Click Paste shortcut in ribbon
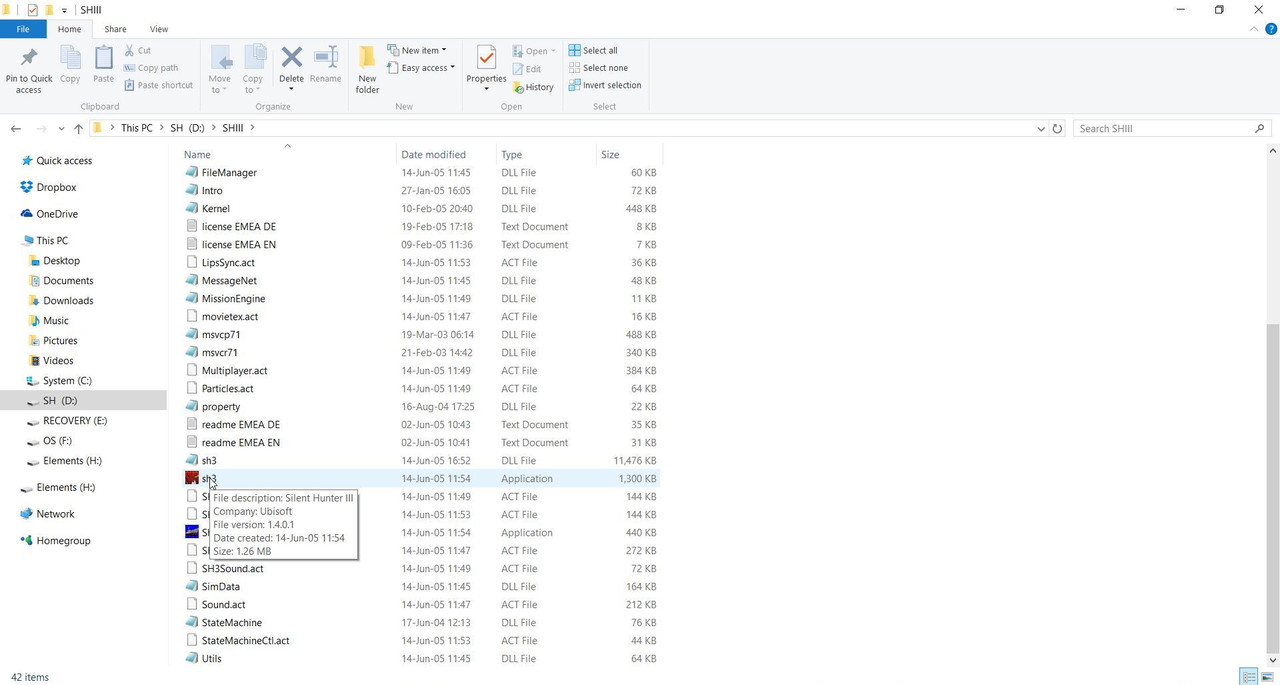 pos(158,85)
